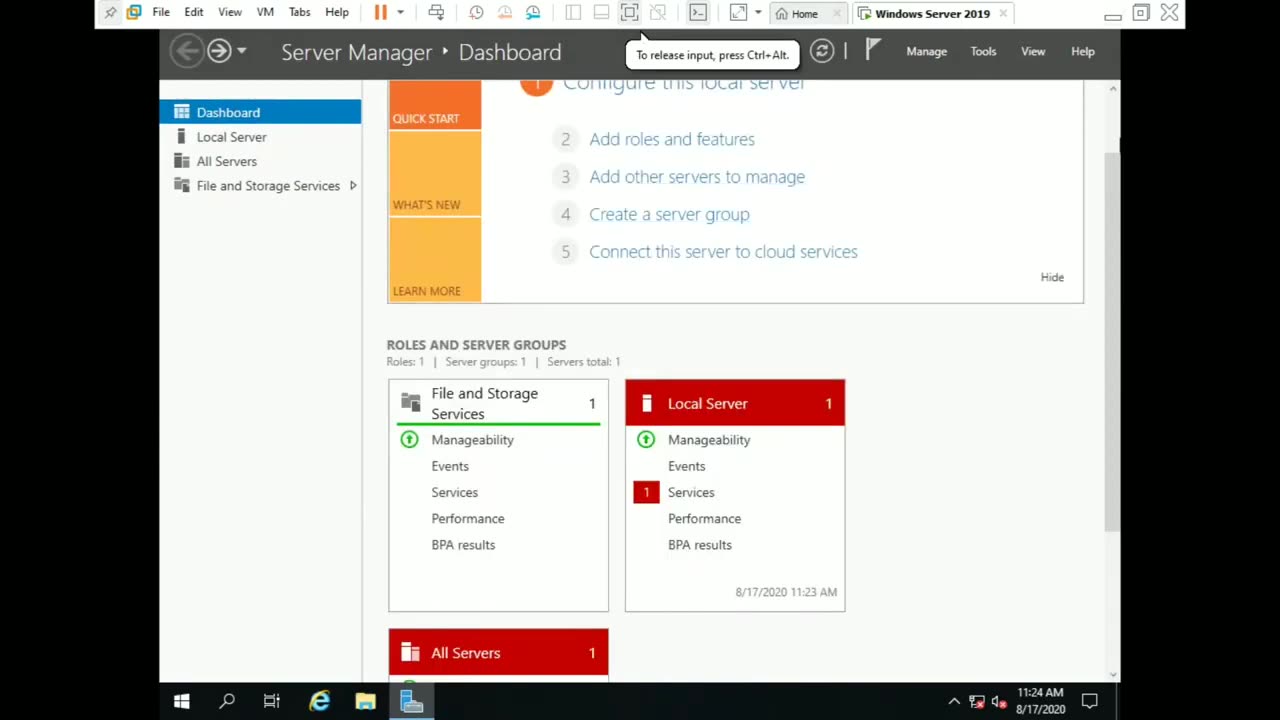1280x720 pixels.
Task: Click the VMware pin toolbar icon
Action: point(110,13)
